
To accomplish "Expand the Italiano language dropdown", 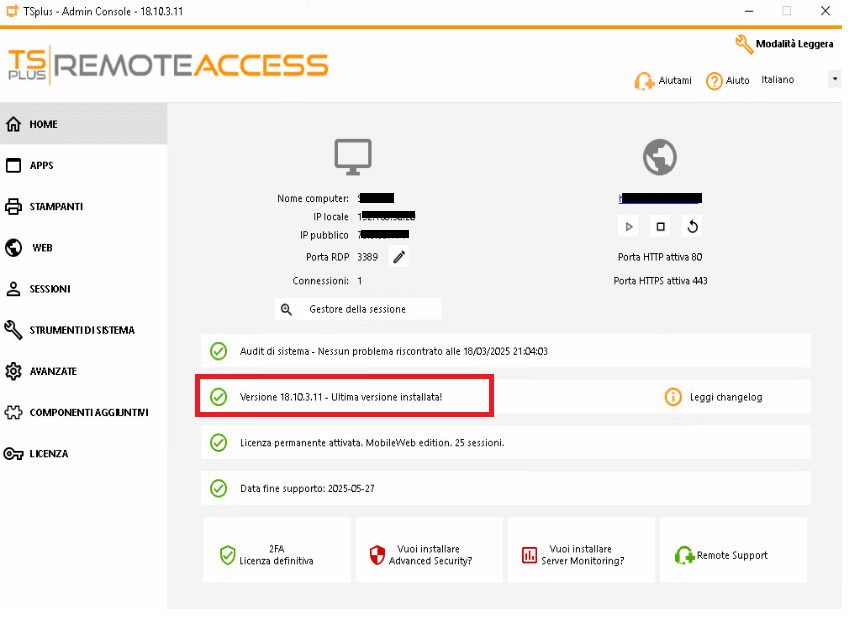I will point(835,80).
